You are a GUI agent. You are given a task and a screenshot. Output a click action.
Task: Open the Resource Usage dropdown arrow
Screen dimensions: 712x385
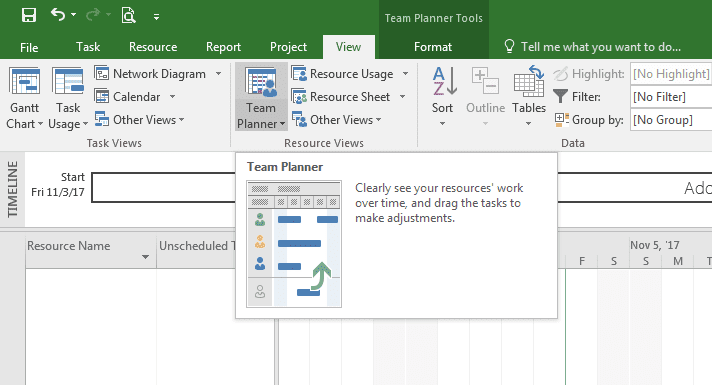click(x=405, y=74)
